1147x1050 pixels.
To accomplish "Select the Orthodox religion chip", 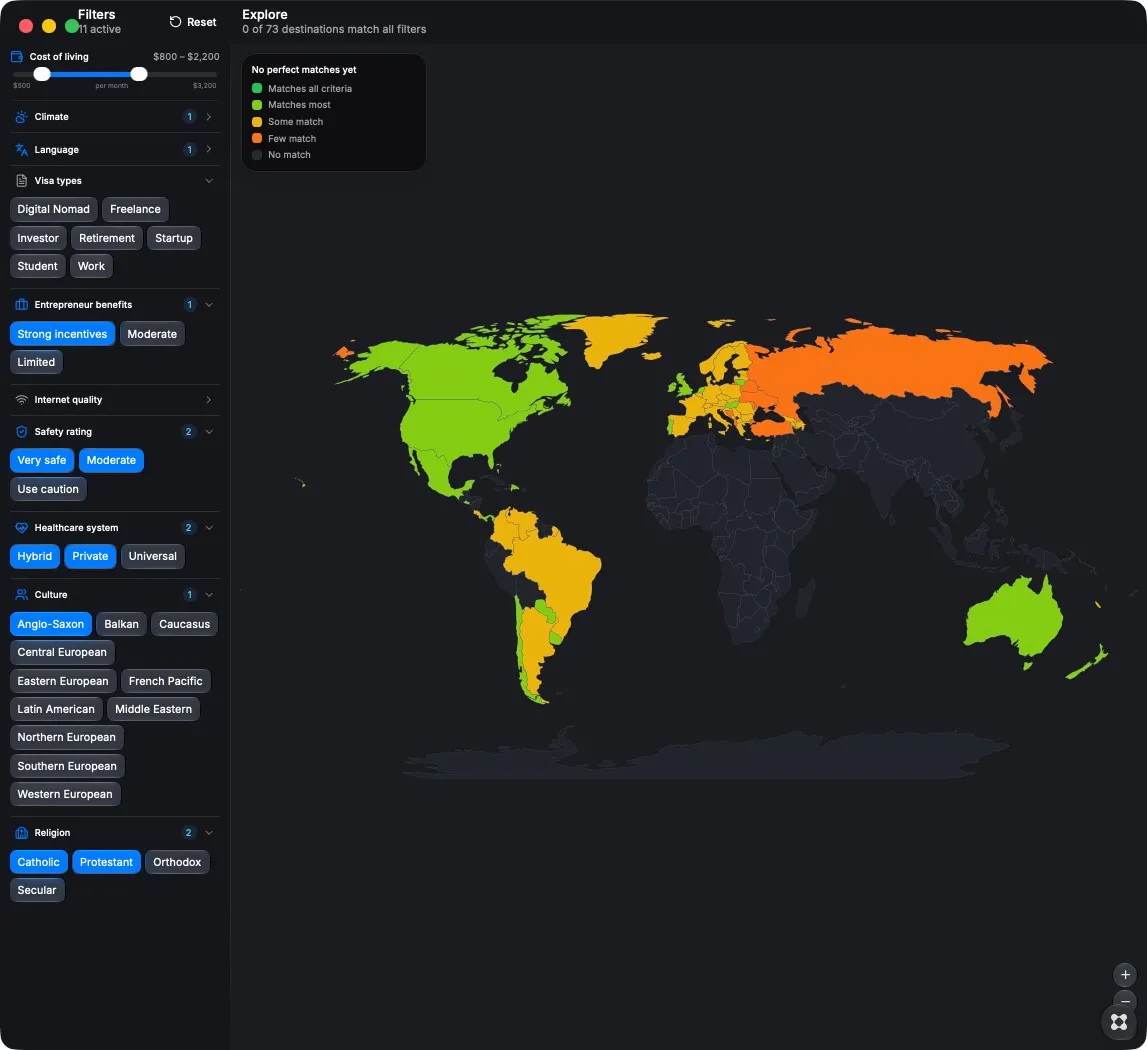I will click(x=177, y=862).
